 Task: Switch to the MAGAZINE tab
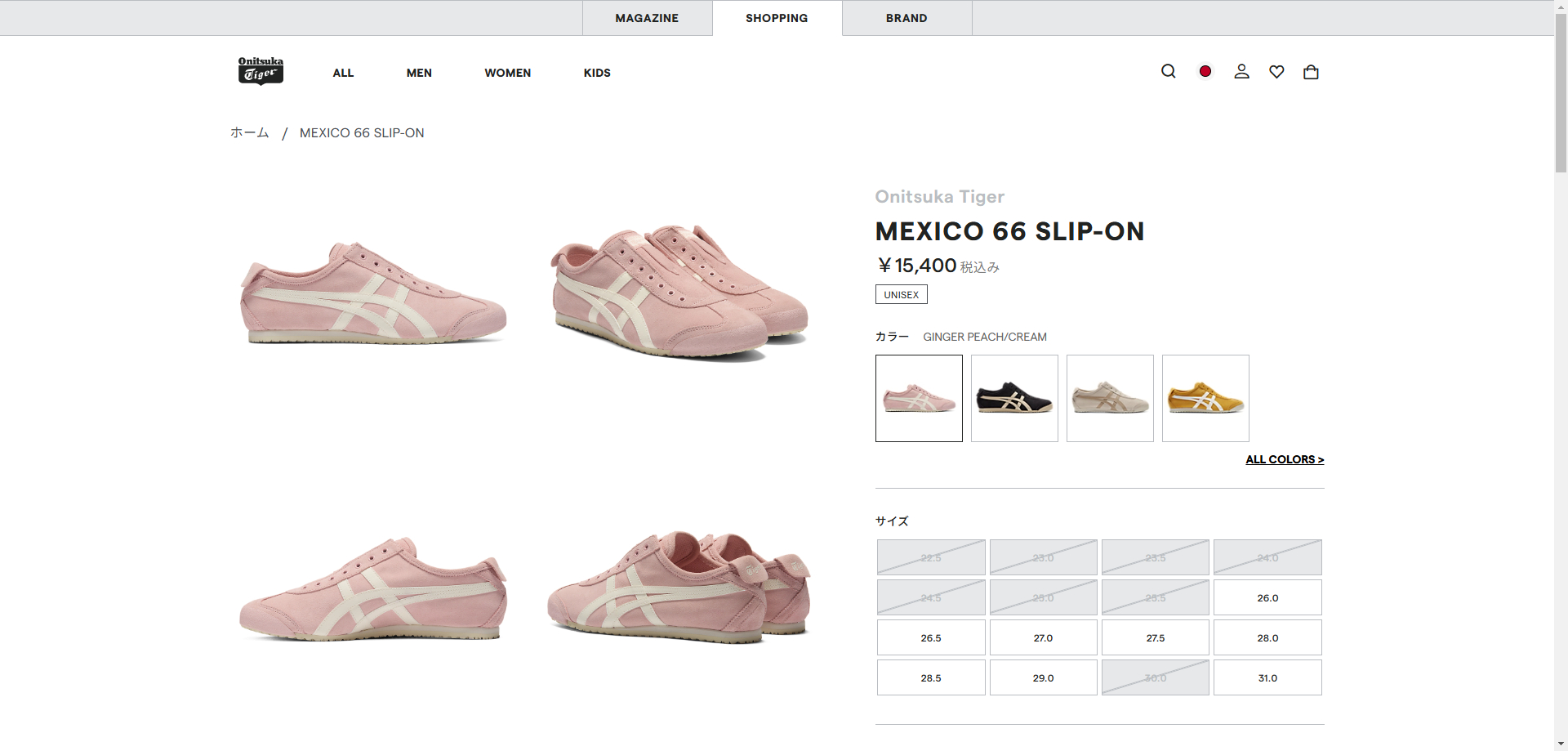(647, 18)
